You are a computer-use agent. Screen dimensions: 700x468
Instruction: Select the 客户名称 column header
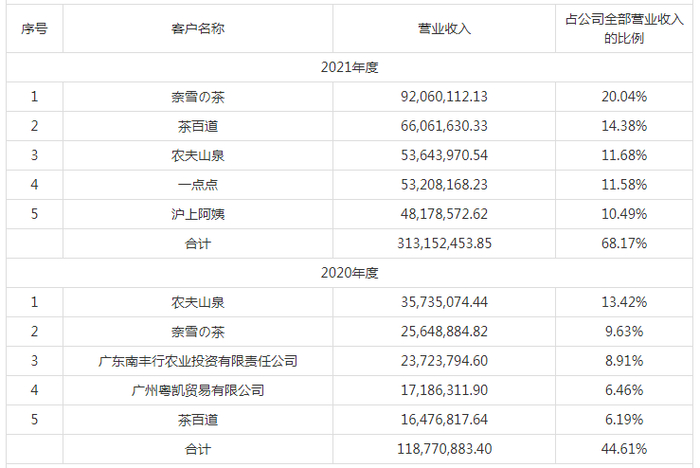point(198,29)
